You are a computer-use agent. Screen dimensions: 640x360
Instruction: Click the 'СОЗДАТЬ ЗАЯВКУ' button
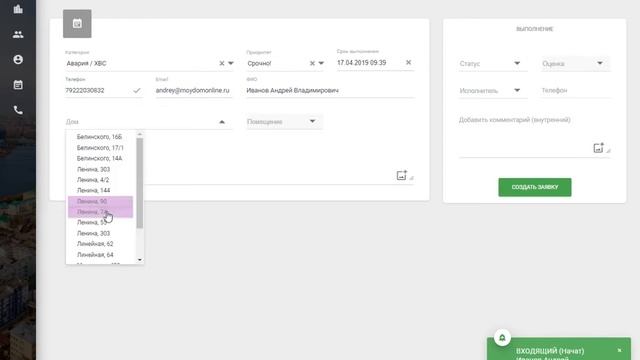[535, 187]
